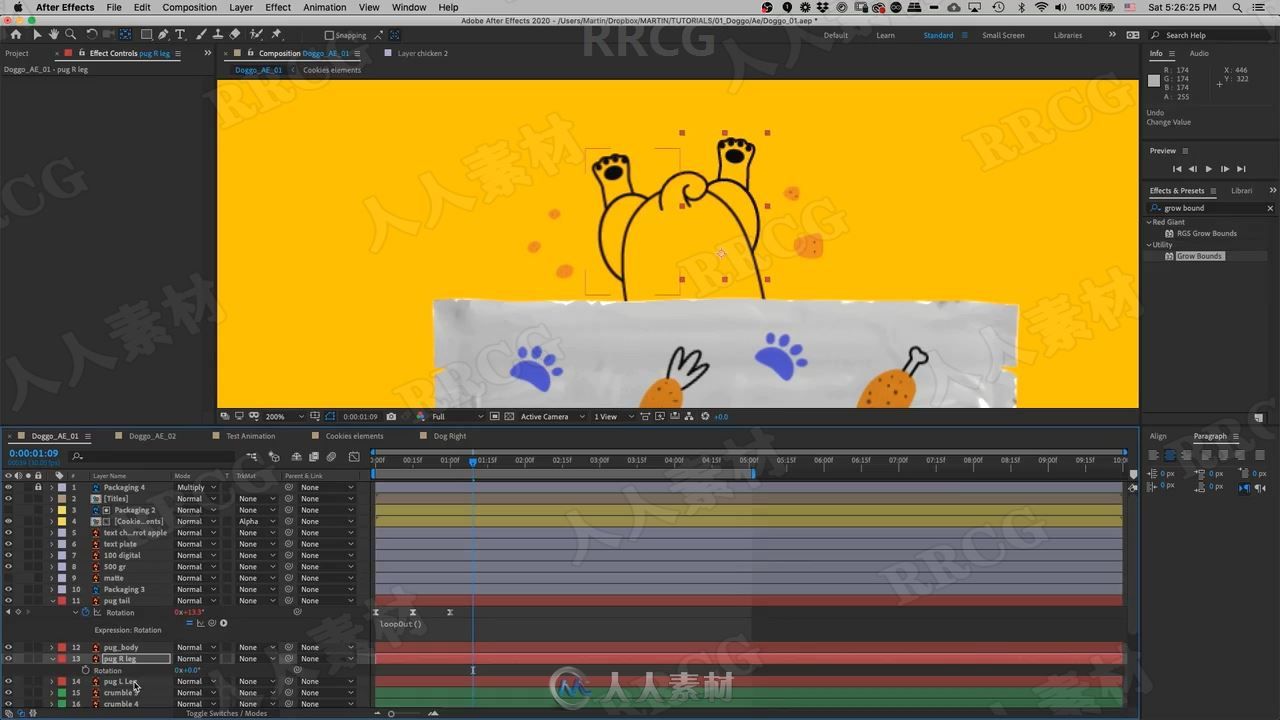Click the Play button in Preview panel

tap(1208, 169)
